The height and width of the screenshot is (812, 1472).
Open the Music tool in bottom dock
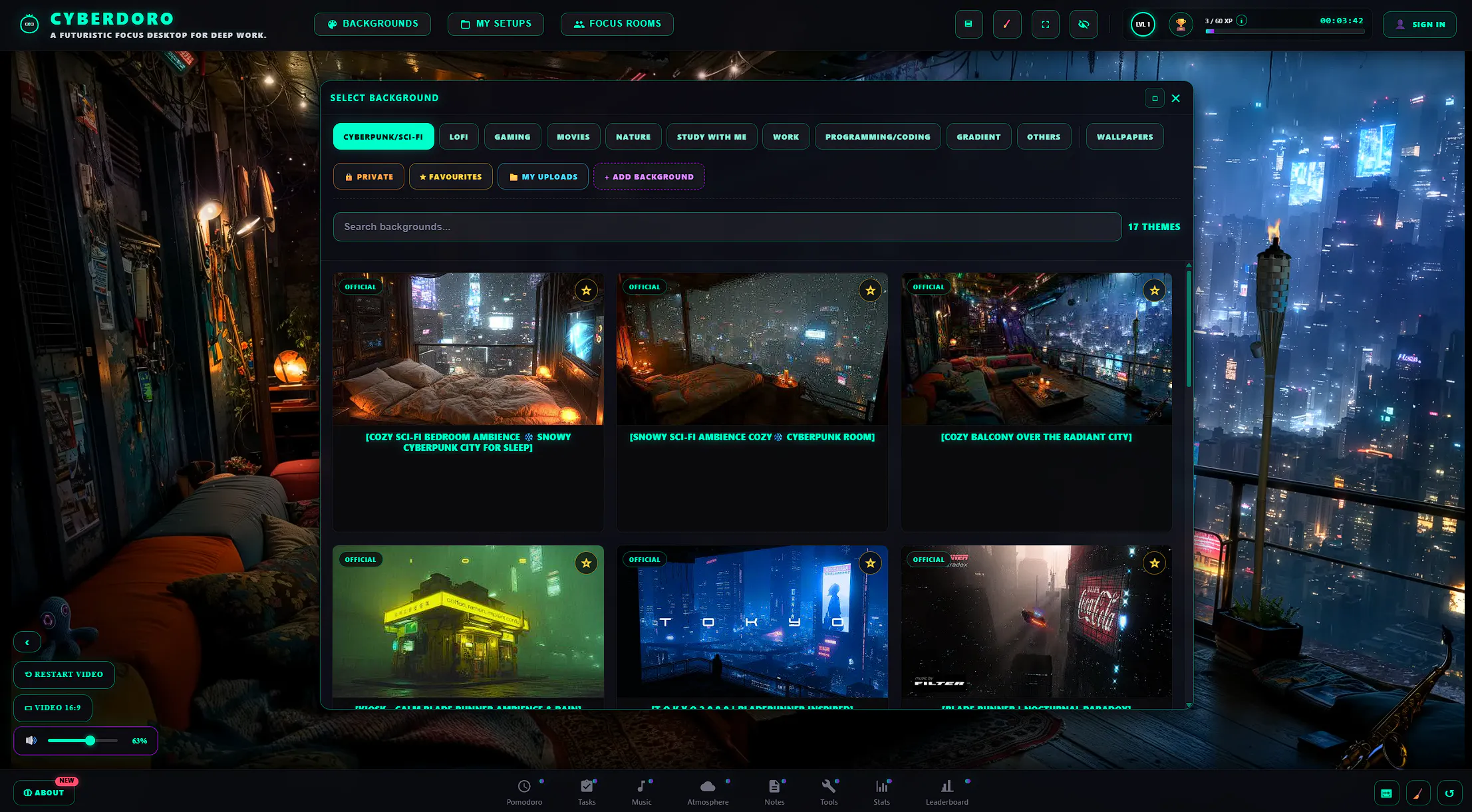(x=641, y=792)
